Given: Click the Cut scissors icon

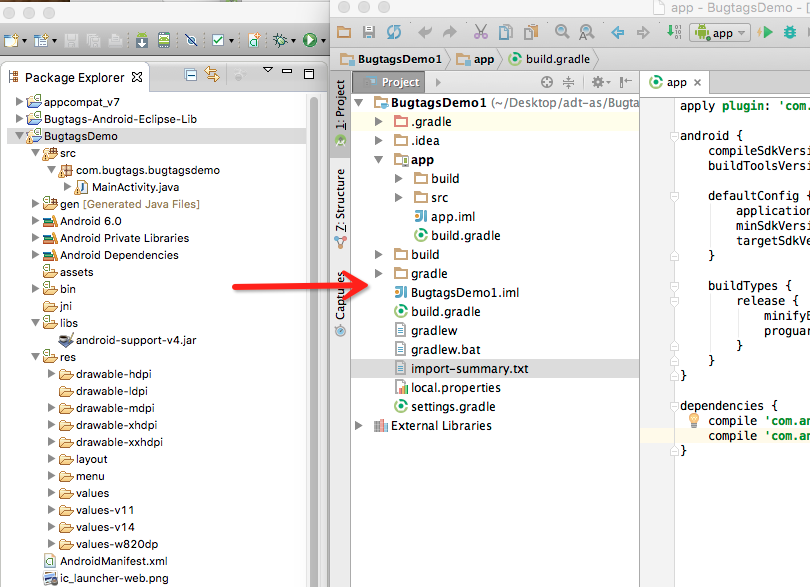Looking at the screenshot, I should tap(481, 33).
